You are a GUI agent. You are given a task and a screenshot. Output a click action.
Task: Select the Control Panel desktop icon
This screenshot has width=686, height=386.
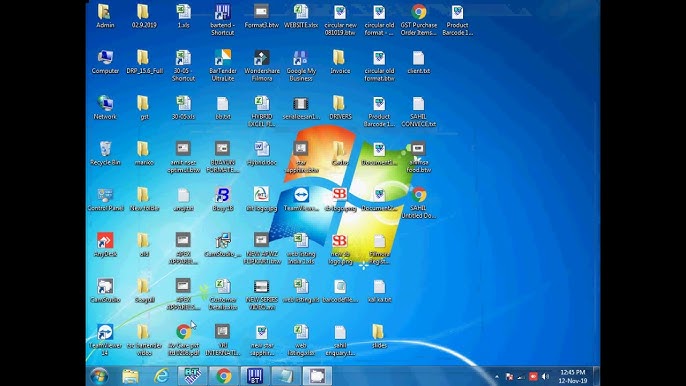pyautogui.click(x=105, y=199)
